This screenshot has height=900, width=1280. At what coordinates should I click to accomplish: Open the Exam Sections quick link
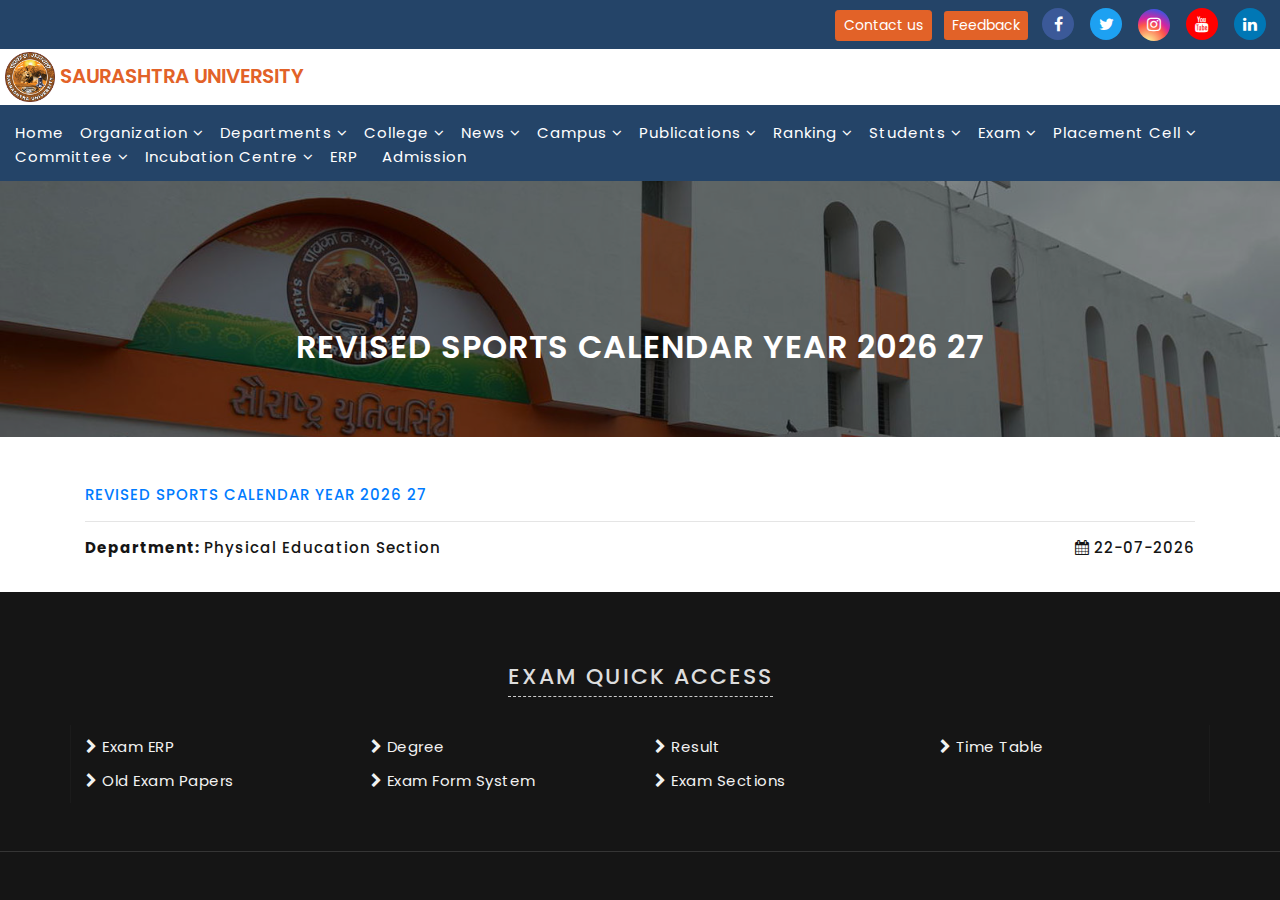(720, 781)
